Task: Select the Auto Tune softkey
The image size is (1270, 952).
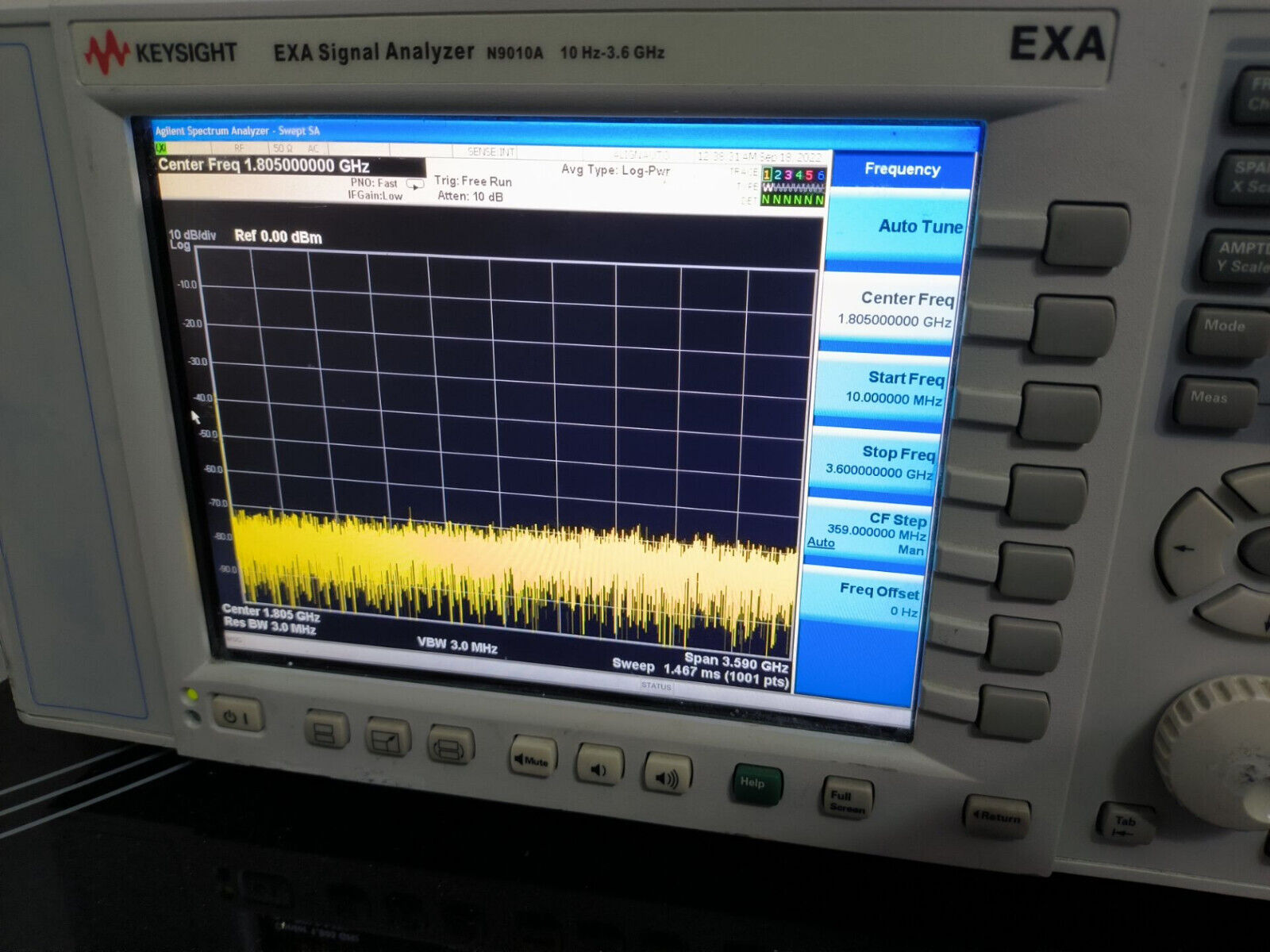Action: (899, 228)
